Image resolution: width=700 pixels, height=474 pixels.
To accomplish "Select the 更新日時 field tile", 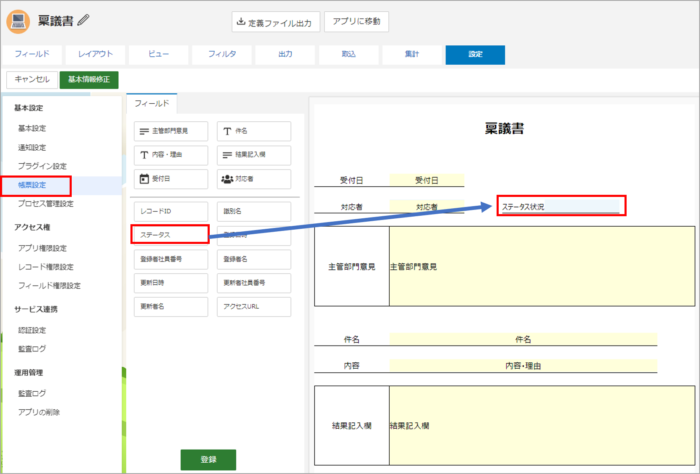I will coord(171,283).
